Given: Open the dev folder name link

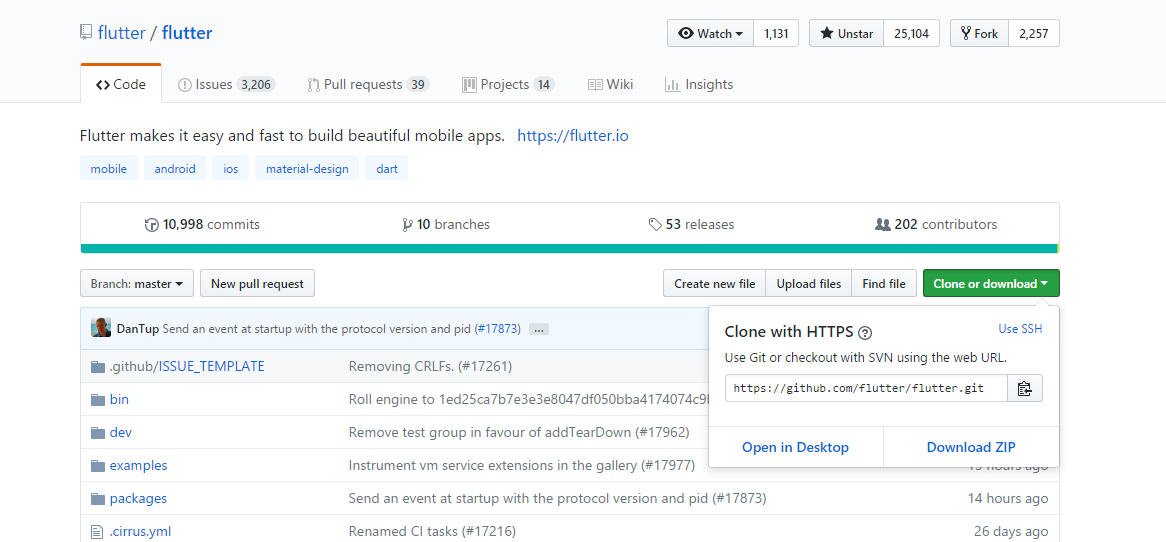Looking at the screenshot, I should pyautogui.click(x=120, y=433).
